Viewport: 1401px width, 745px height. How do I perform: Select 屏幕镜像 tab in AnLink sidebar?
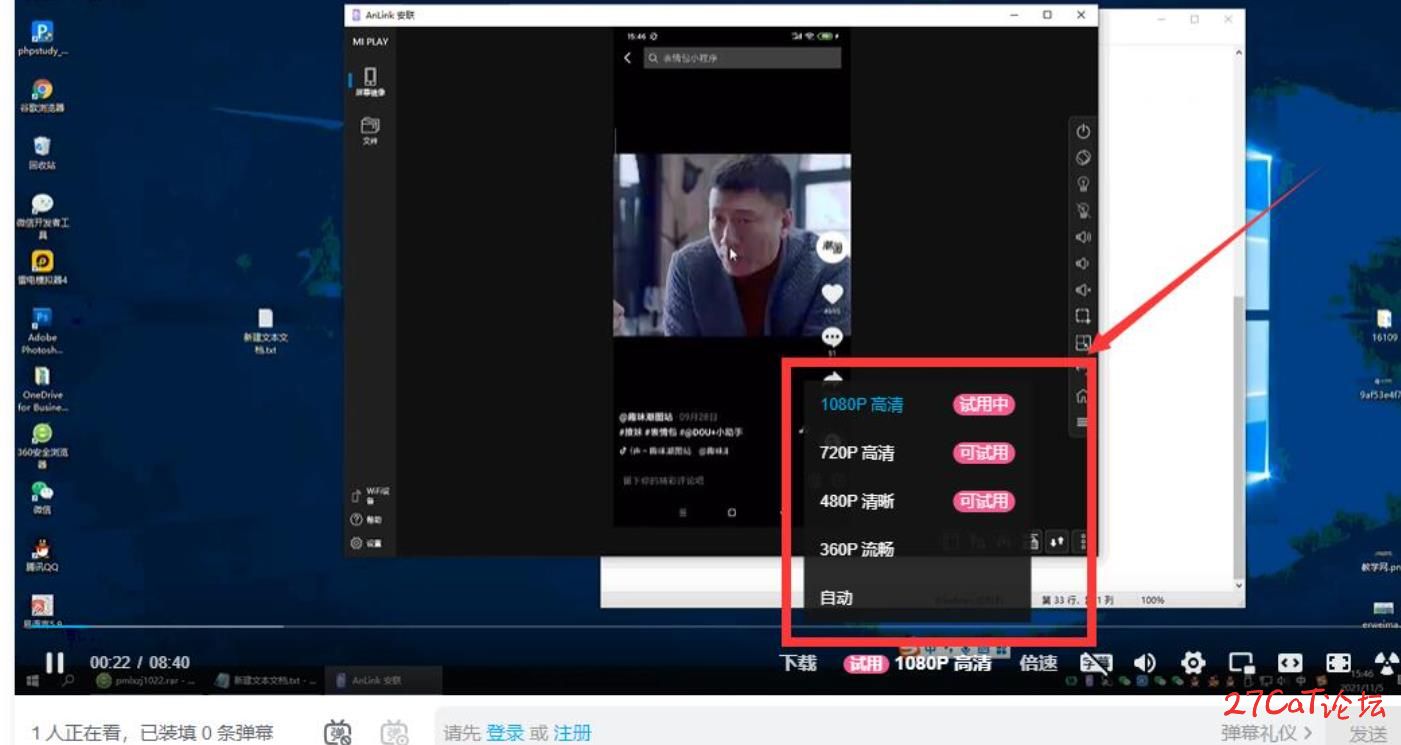pyautogui.click(x=370, y=80)
